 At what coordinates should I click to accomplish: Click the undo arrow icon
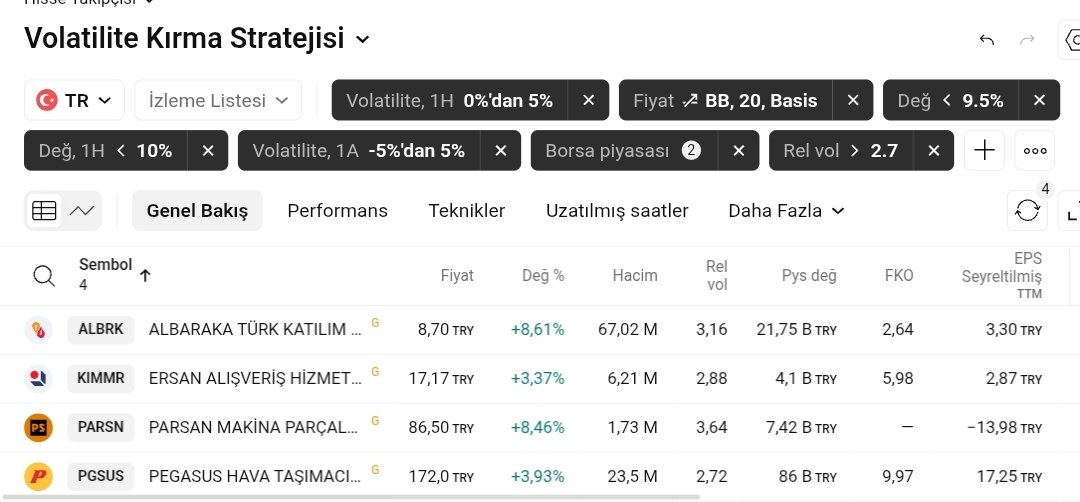pos(986,40)
